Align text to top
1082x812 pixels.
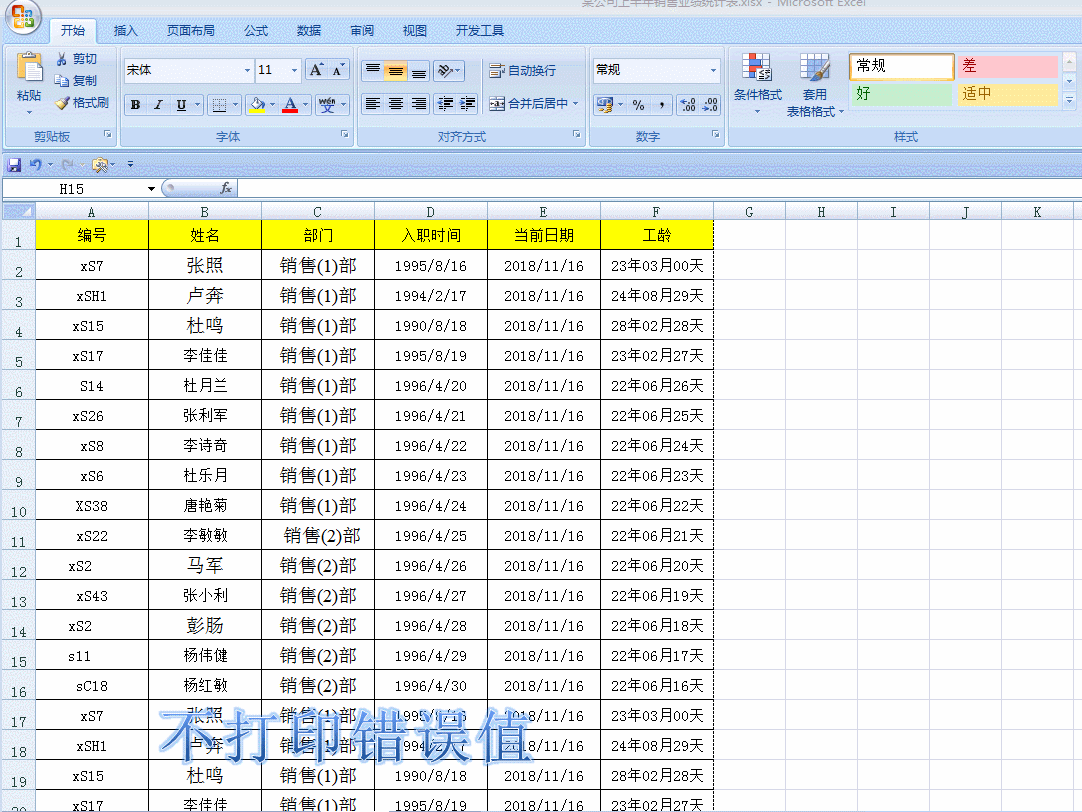(373, 70)
